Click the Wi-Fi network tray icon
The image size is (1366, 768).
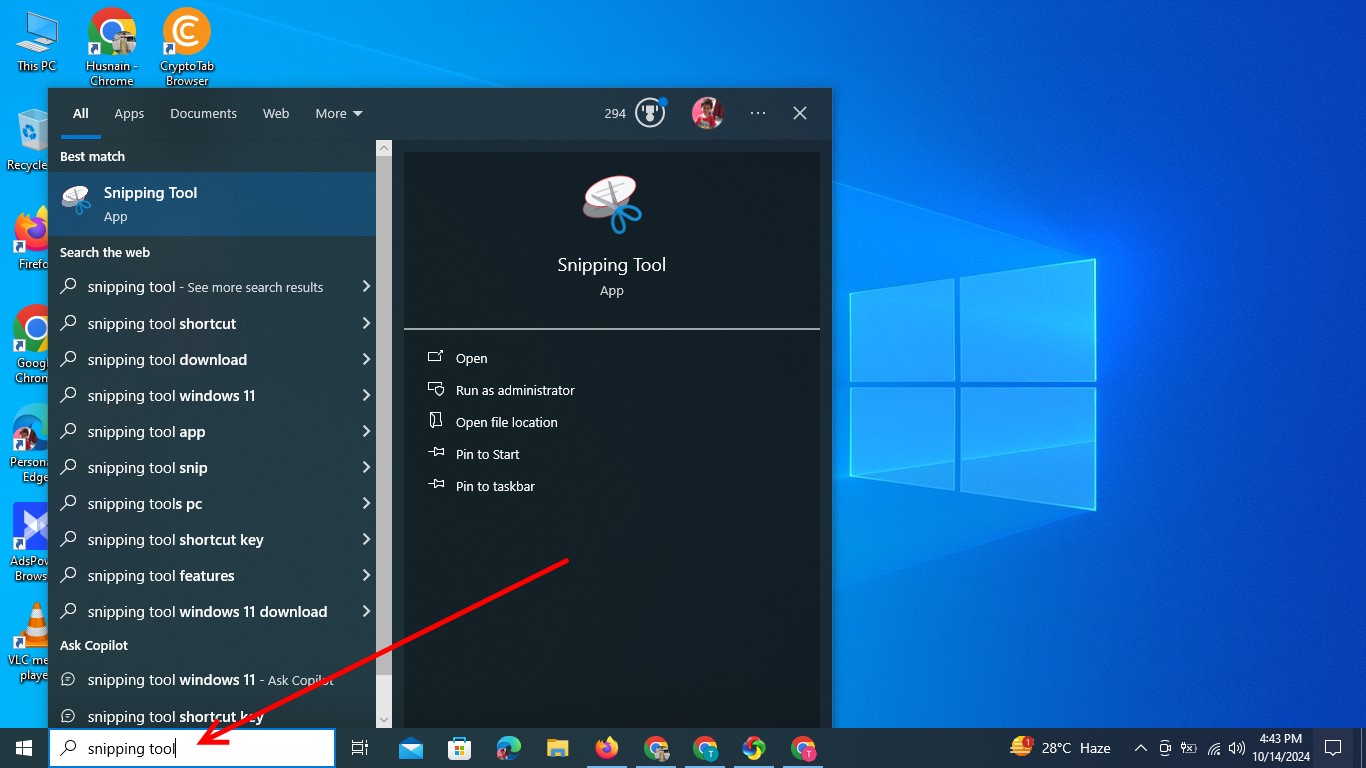1214,748
